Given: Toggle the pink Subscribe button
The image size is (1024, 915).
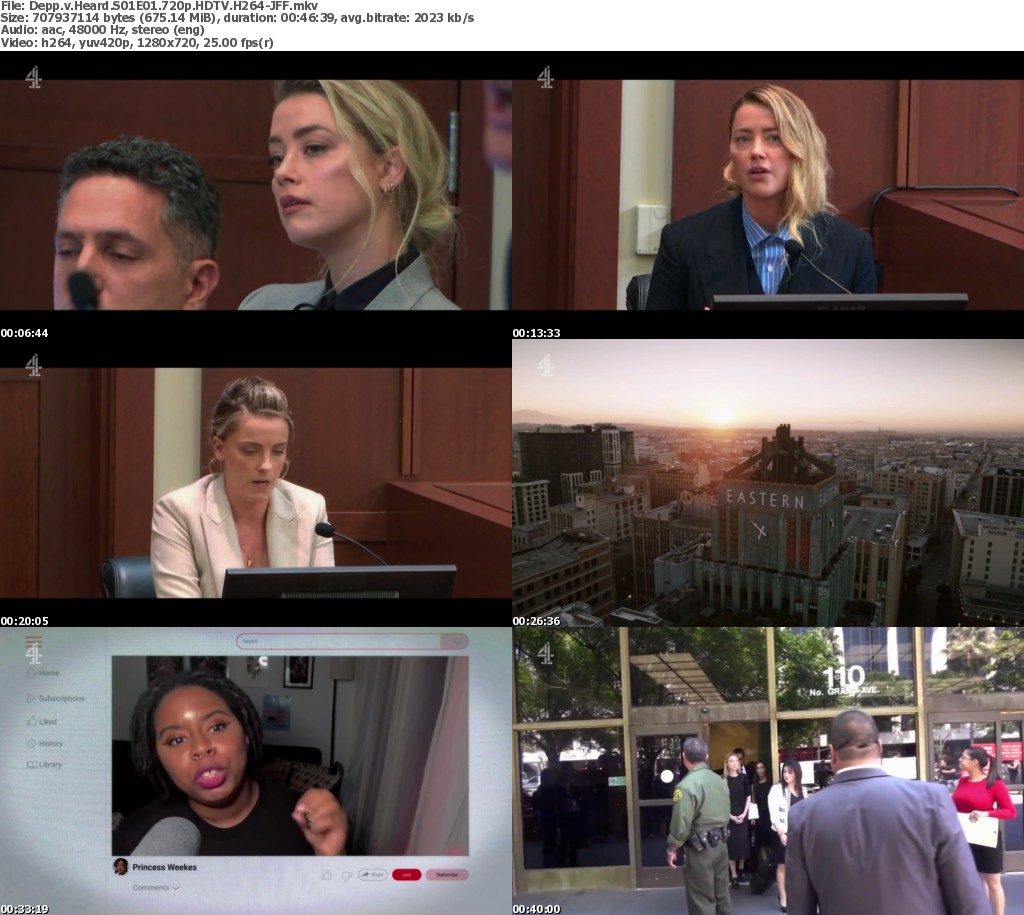Looking at the screenshot, I should coord(446,874).
